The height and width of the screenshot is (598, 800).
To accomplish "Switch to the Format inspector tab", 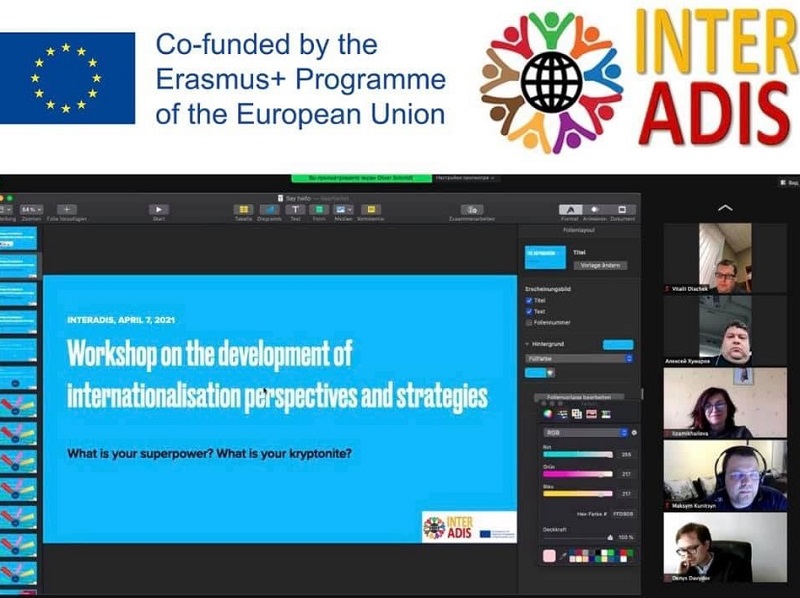I will [x=570, y=210].
